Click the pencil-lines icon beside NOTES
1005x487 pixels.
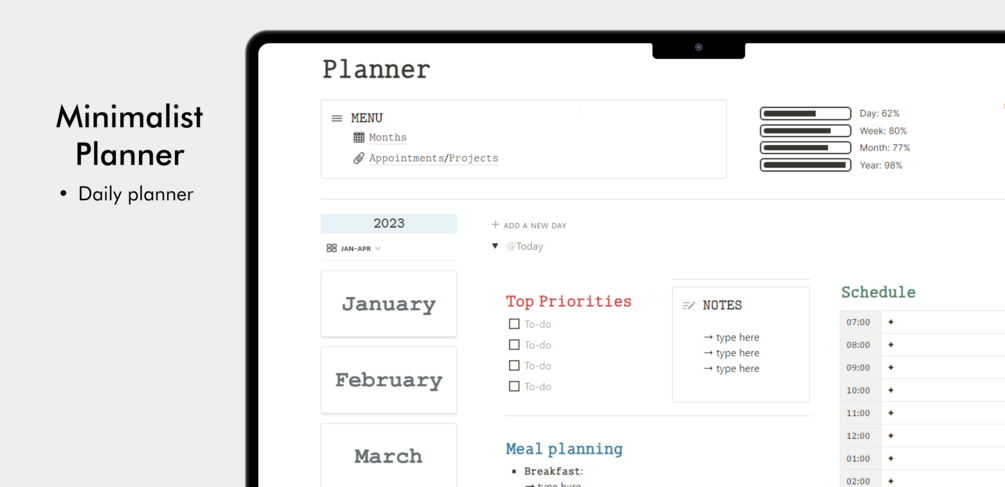coord(688,305)
